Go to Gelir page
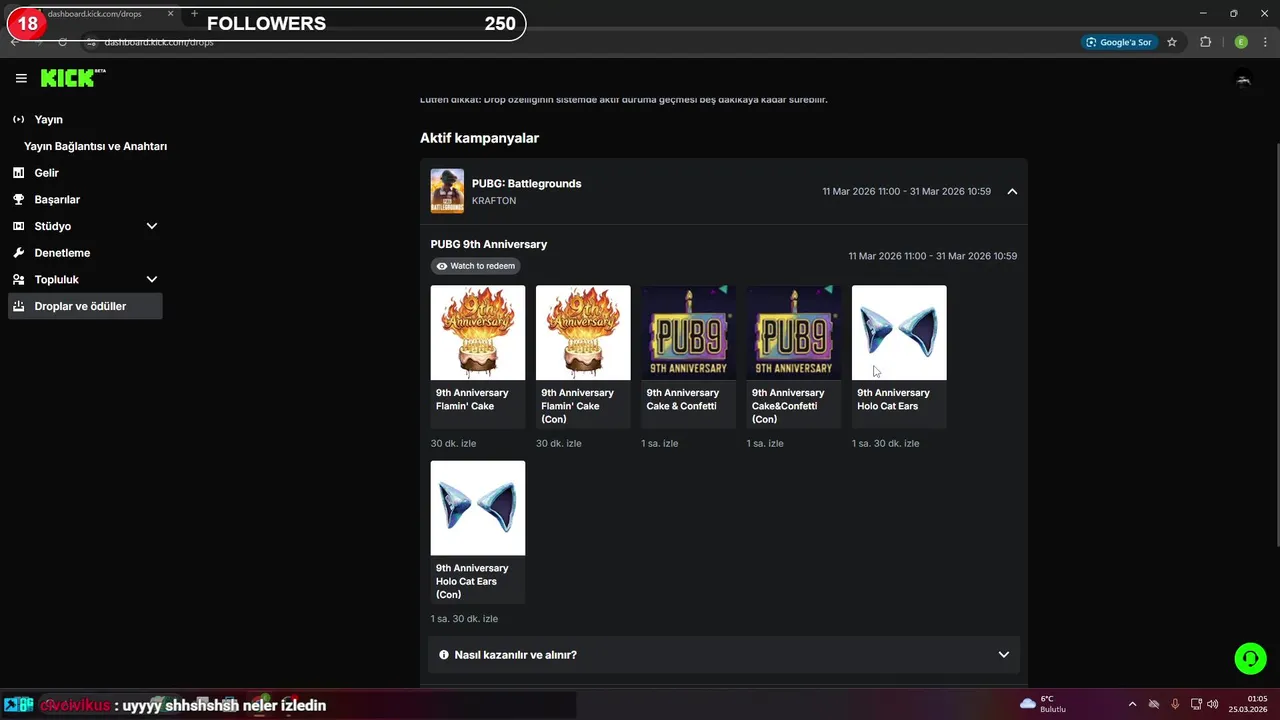Viewport: 1280px width, 720px height. click(x=84, y=173)
